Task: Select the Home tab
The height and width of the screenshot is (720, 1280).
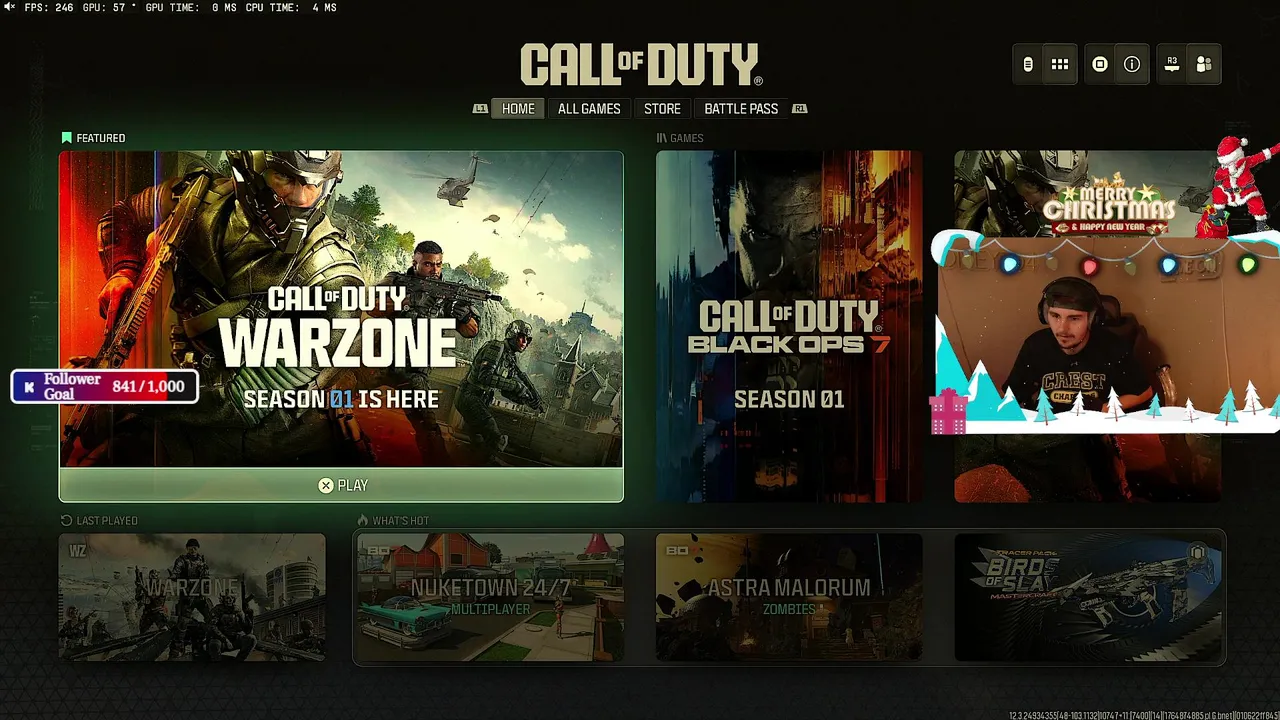Action: 518,109
